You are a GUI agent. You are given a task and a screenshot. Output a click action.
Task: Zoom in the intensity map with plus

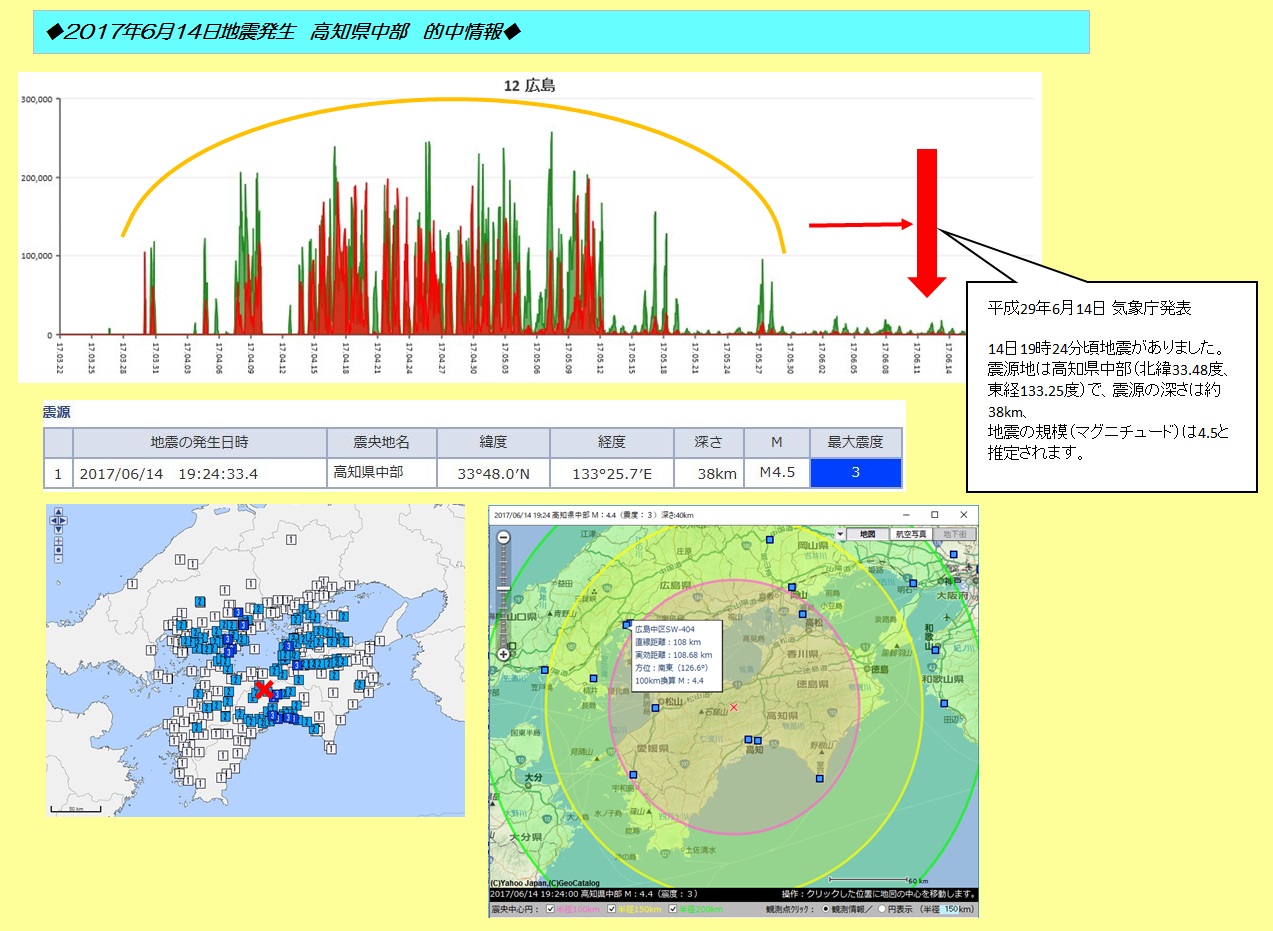pyautogui.click(x=58, y=541)
